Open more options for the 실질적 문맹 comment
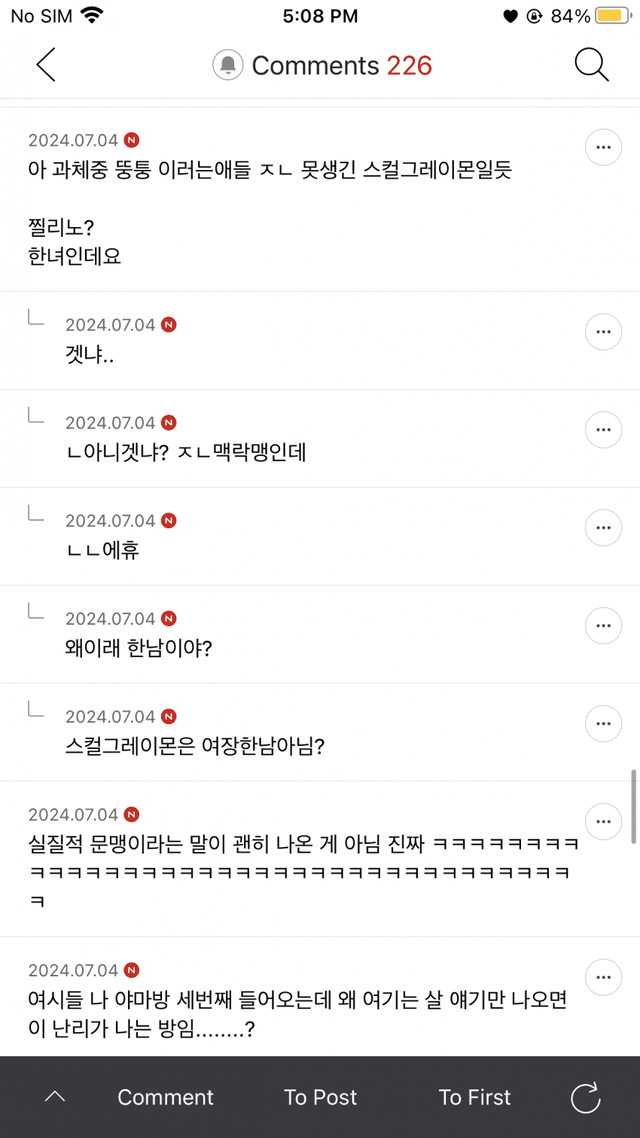 pos(602,821)
